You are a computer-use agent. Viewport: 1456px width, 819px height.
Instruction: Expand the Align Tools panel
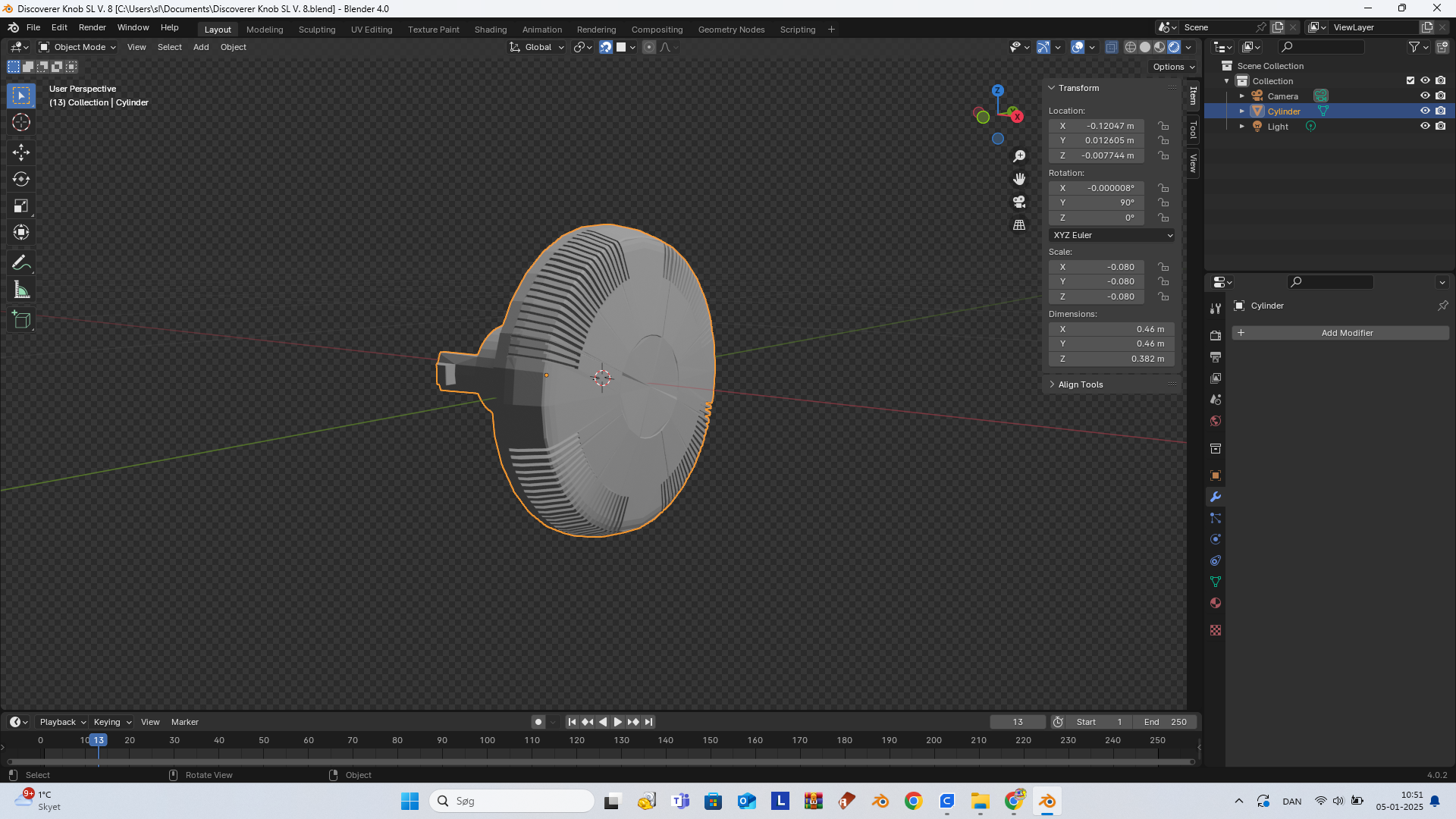pyautogui.click(x=1080, y=384)
